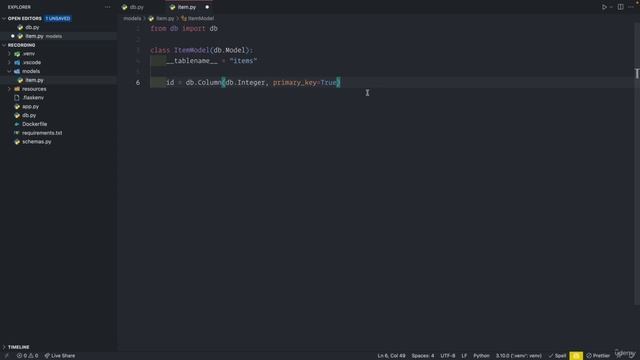Click the yellow highlighted status bar item
Image resolution: width=640 pixels, height=360 pixels.
click(x=576, y=356)
